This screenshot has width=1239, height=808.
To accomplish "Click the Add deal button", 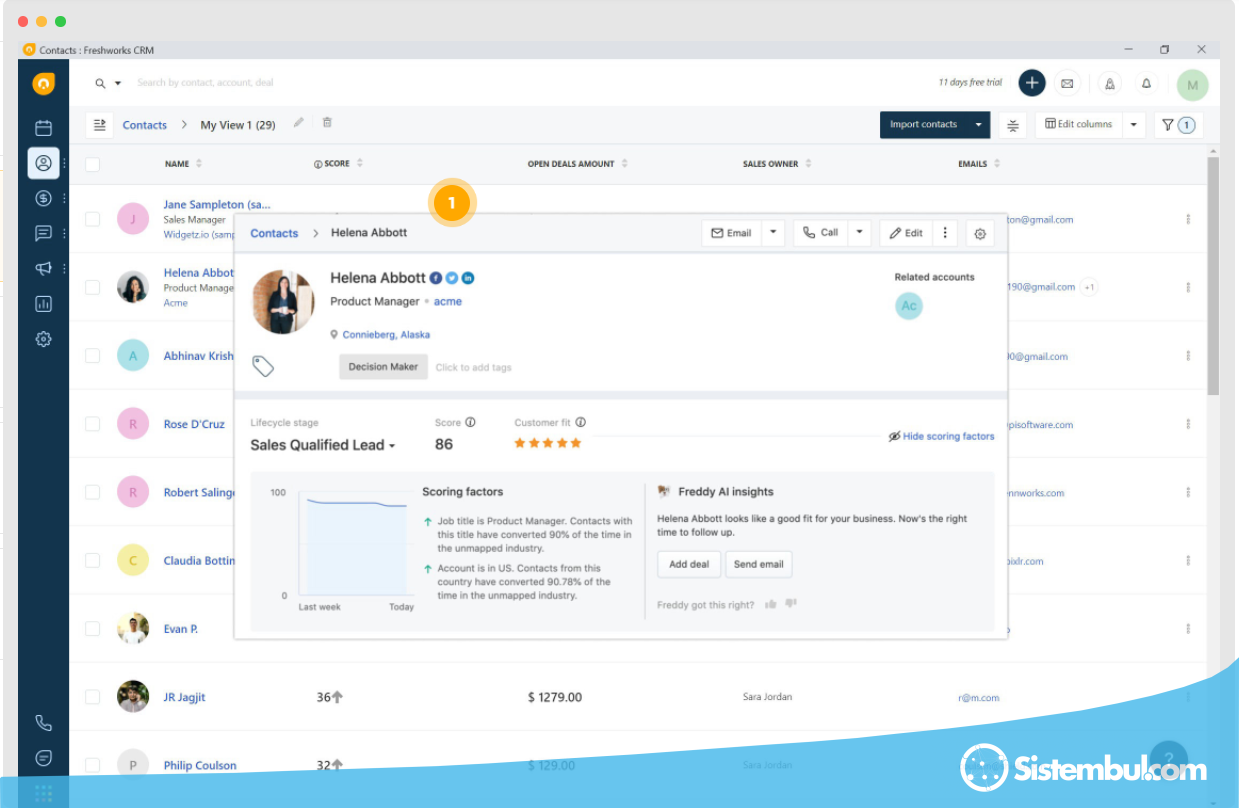I will point(689,564).
